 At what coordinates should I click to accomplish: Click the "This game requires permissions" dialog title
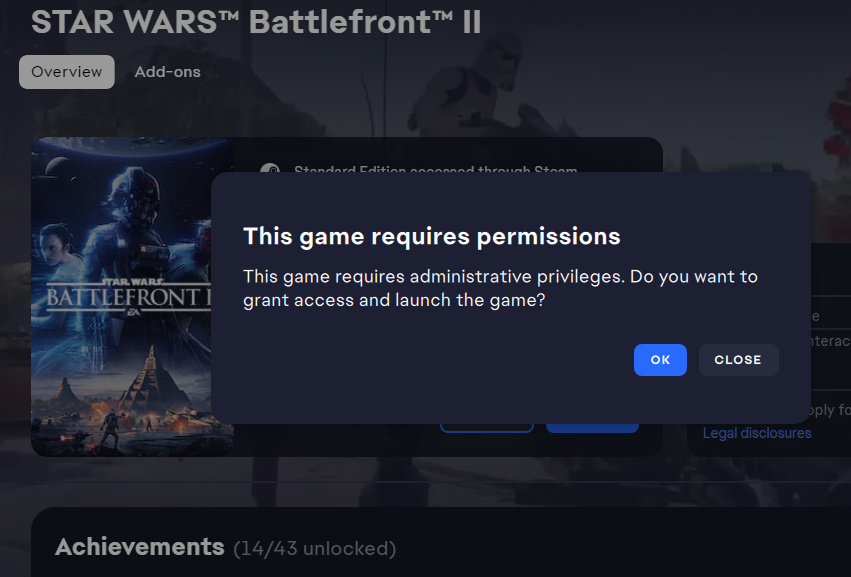point(432,237)
